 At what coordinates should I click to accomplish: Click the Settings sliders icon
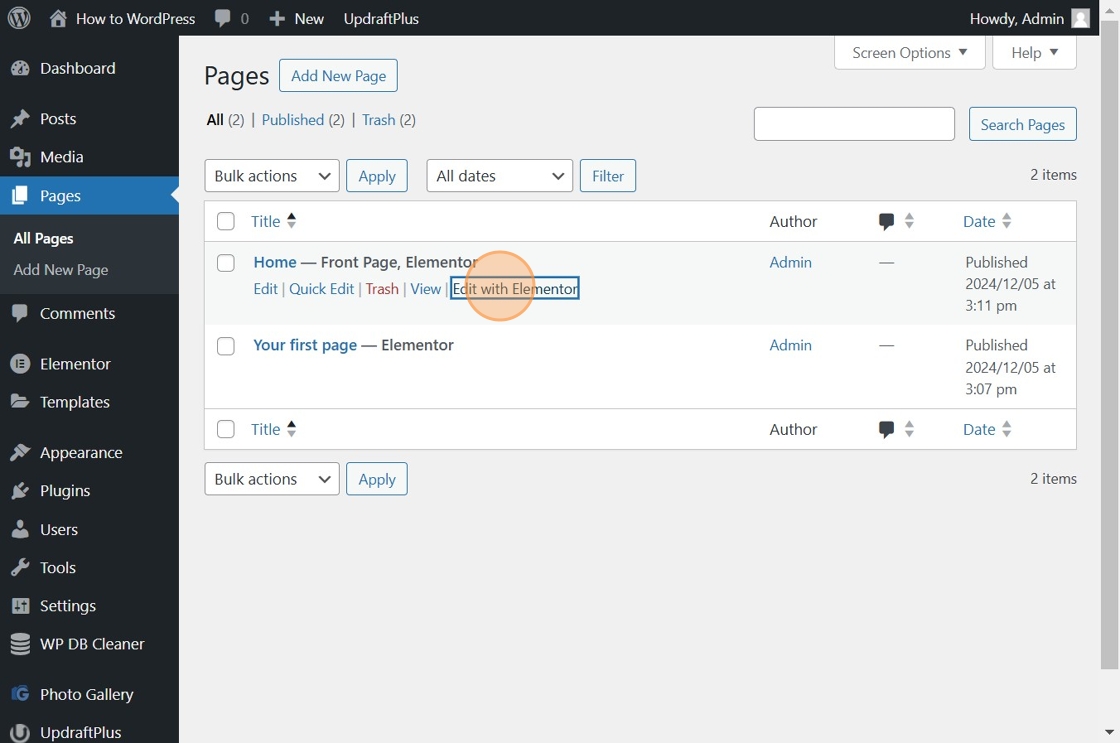[20, 606]
